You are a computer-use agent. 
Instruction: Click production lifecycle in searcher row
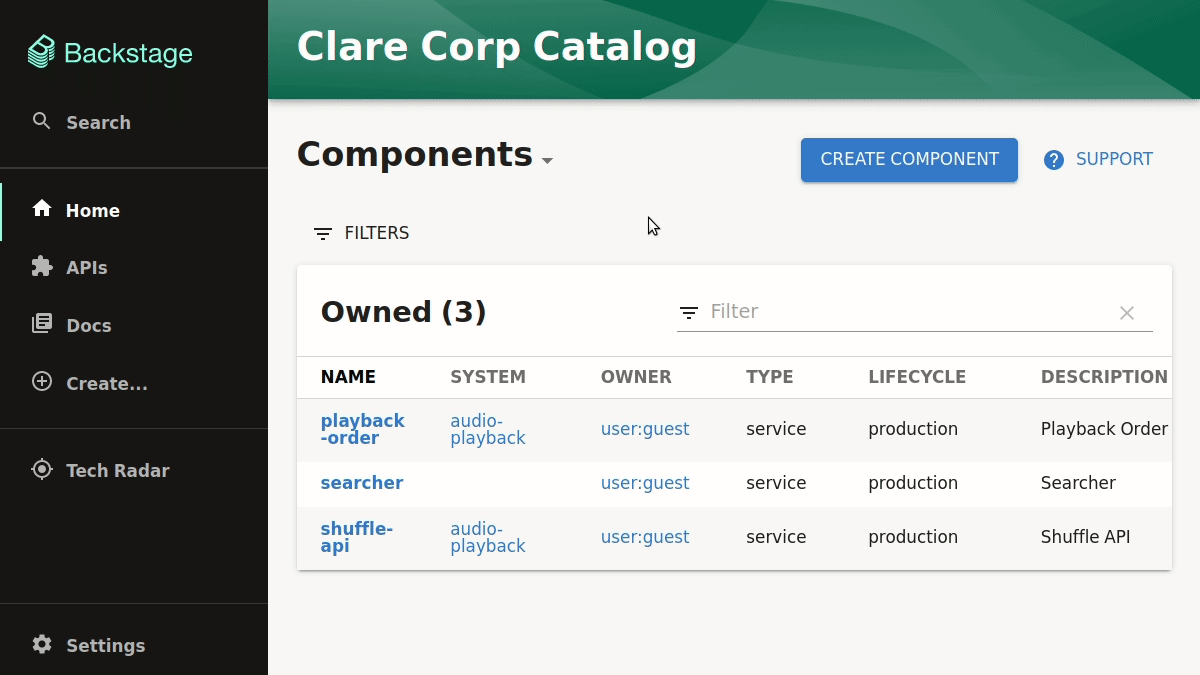913,483
